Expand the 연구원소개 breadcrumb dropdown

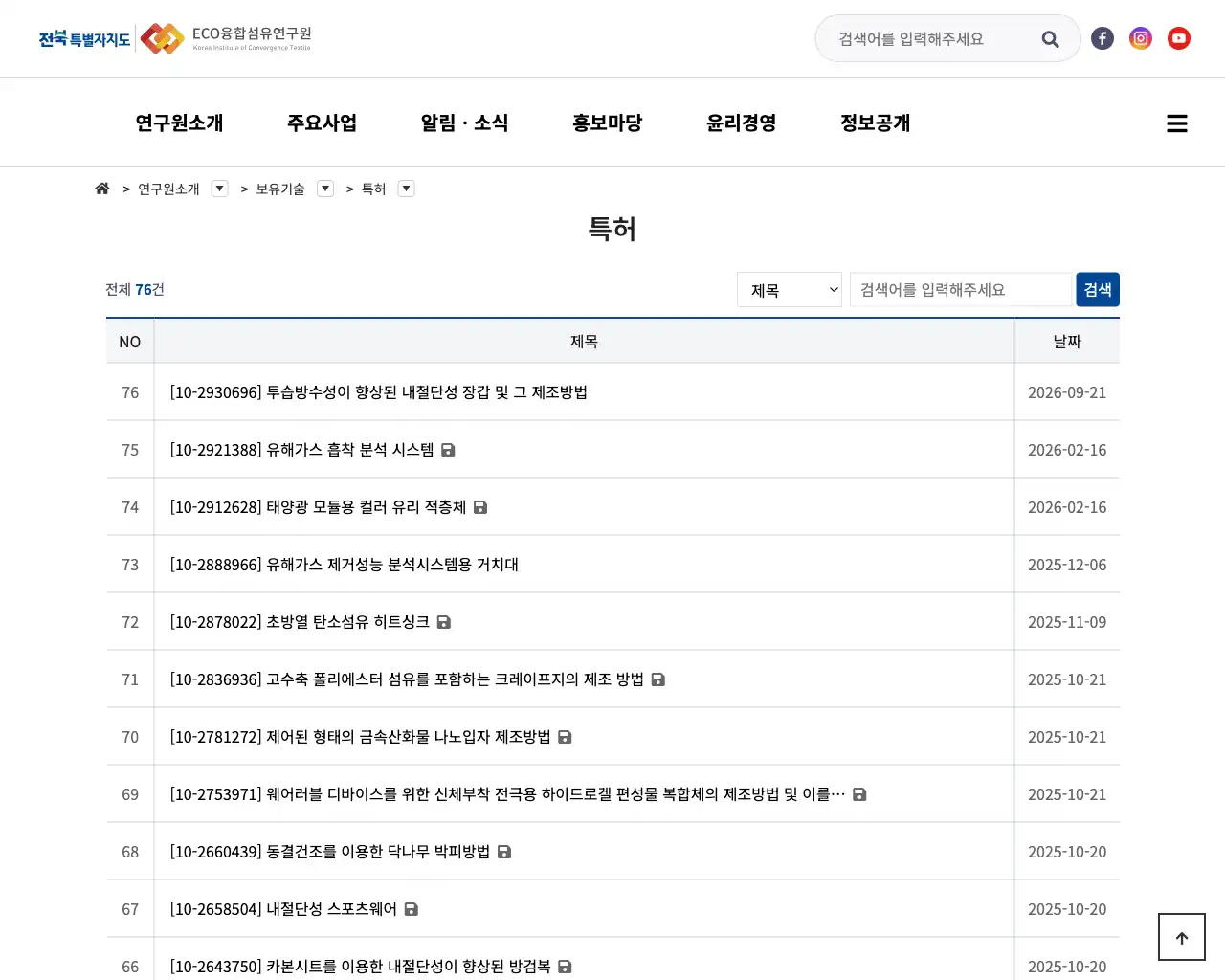(x=220, y=189)
